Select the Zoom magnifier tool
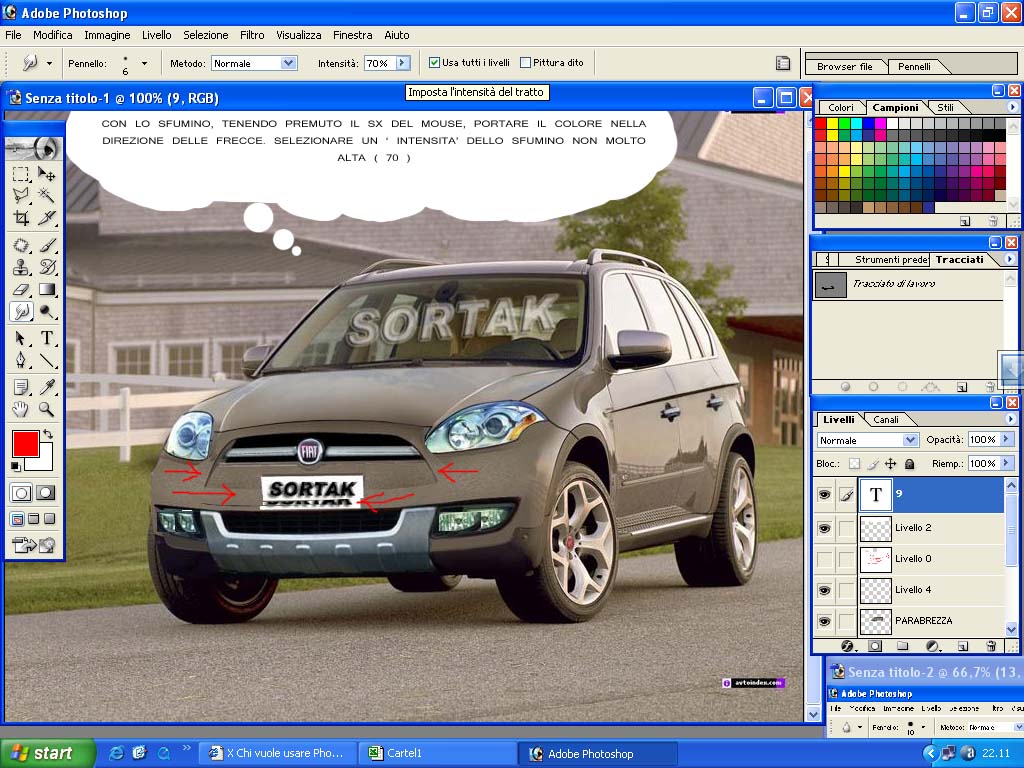This screenshot has width=1024, height=768. pyautogui.click(x=46, y=409)
